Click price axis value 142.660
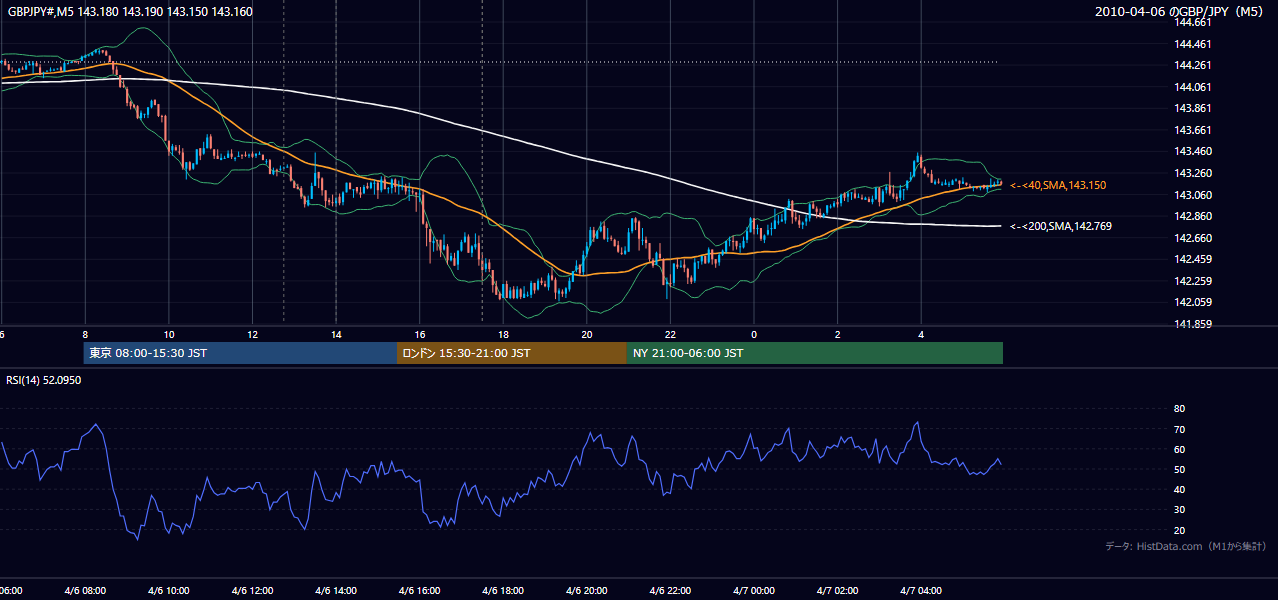Screen dimensions: 1278x600 [x=1193, y=238]
